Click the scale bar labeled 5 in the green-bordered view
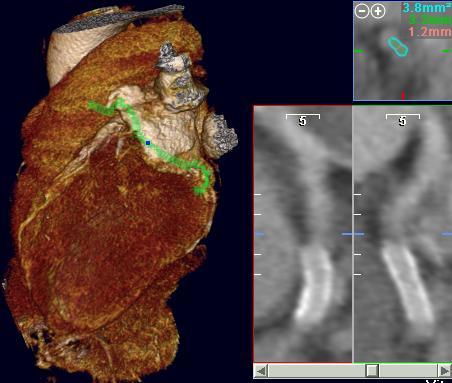The height and width of the screenshot is (383, 452). coord(403,119)
